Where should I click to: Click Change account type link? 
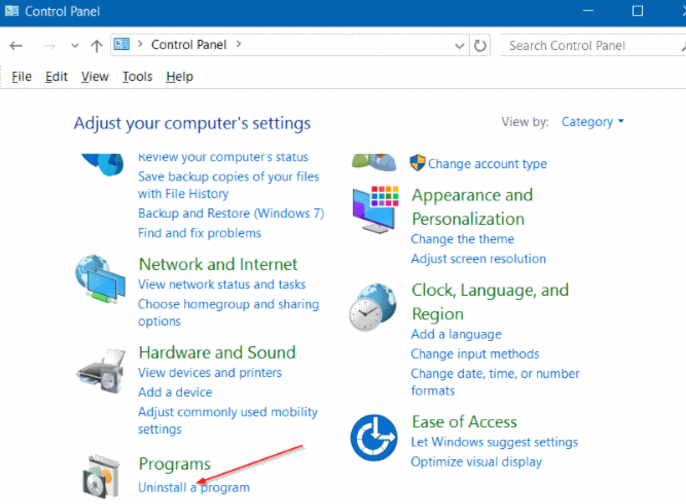(487, 164)
